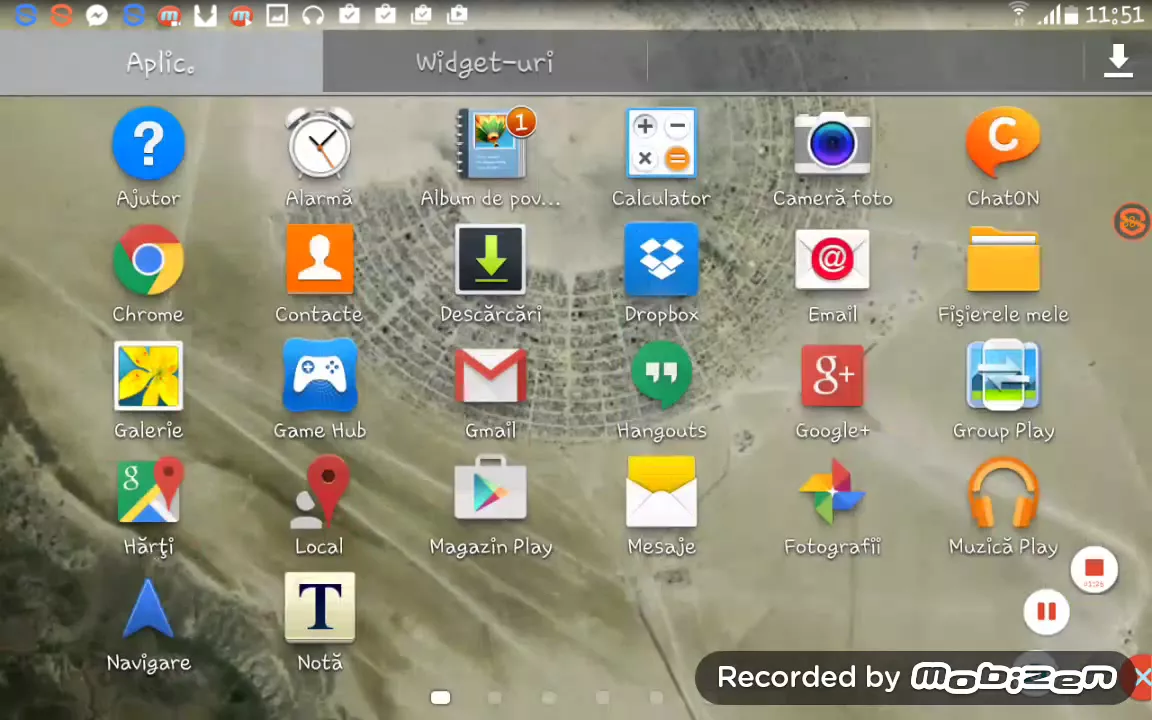Go to the fourth app page indicator
Viewport: 1152px width, 720px height.
[602, 697]
